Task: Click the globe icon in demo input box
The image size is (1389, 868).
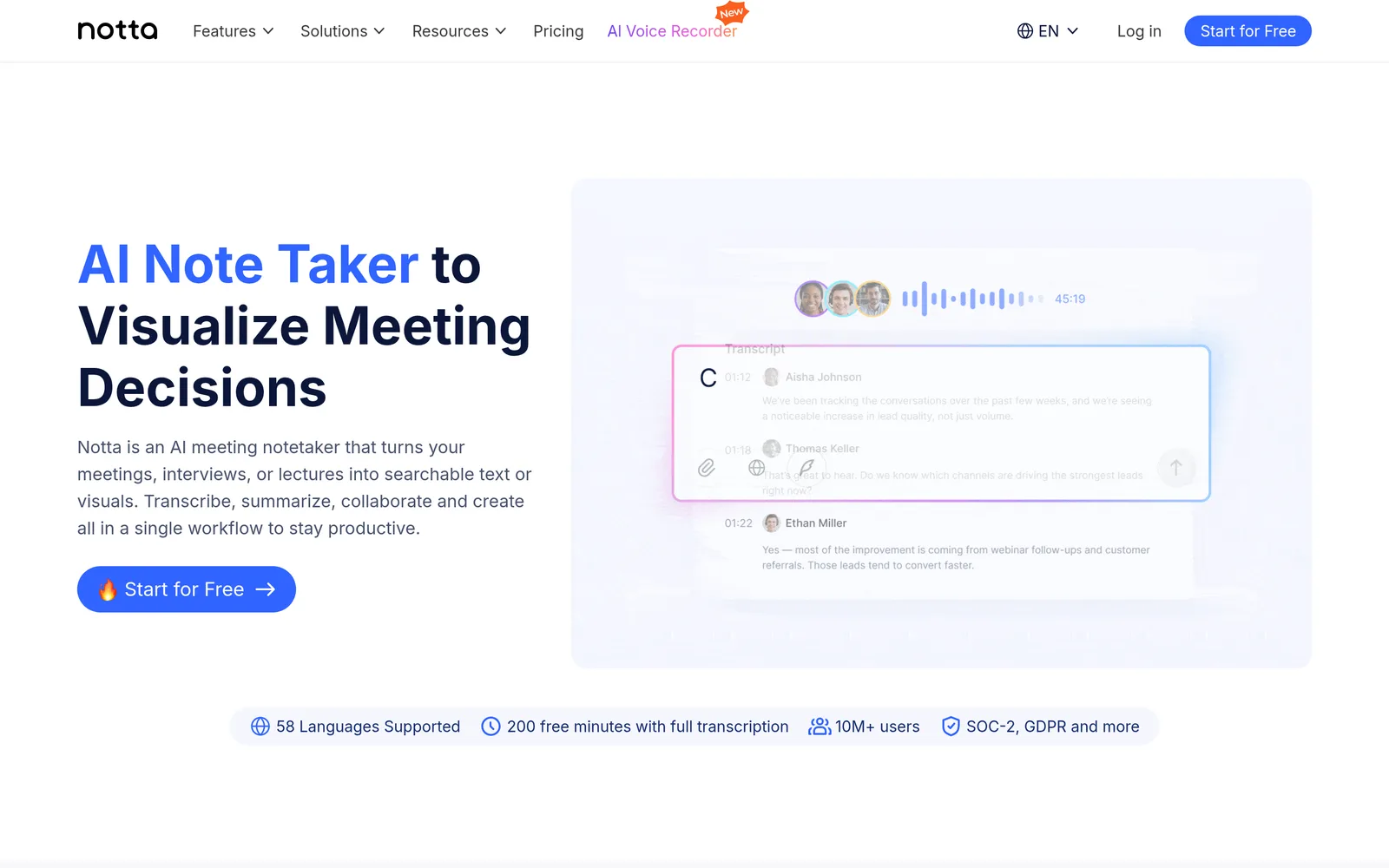Action: point(757,468)
